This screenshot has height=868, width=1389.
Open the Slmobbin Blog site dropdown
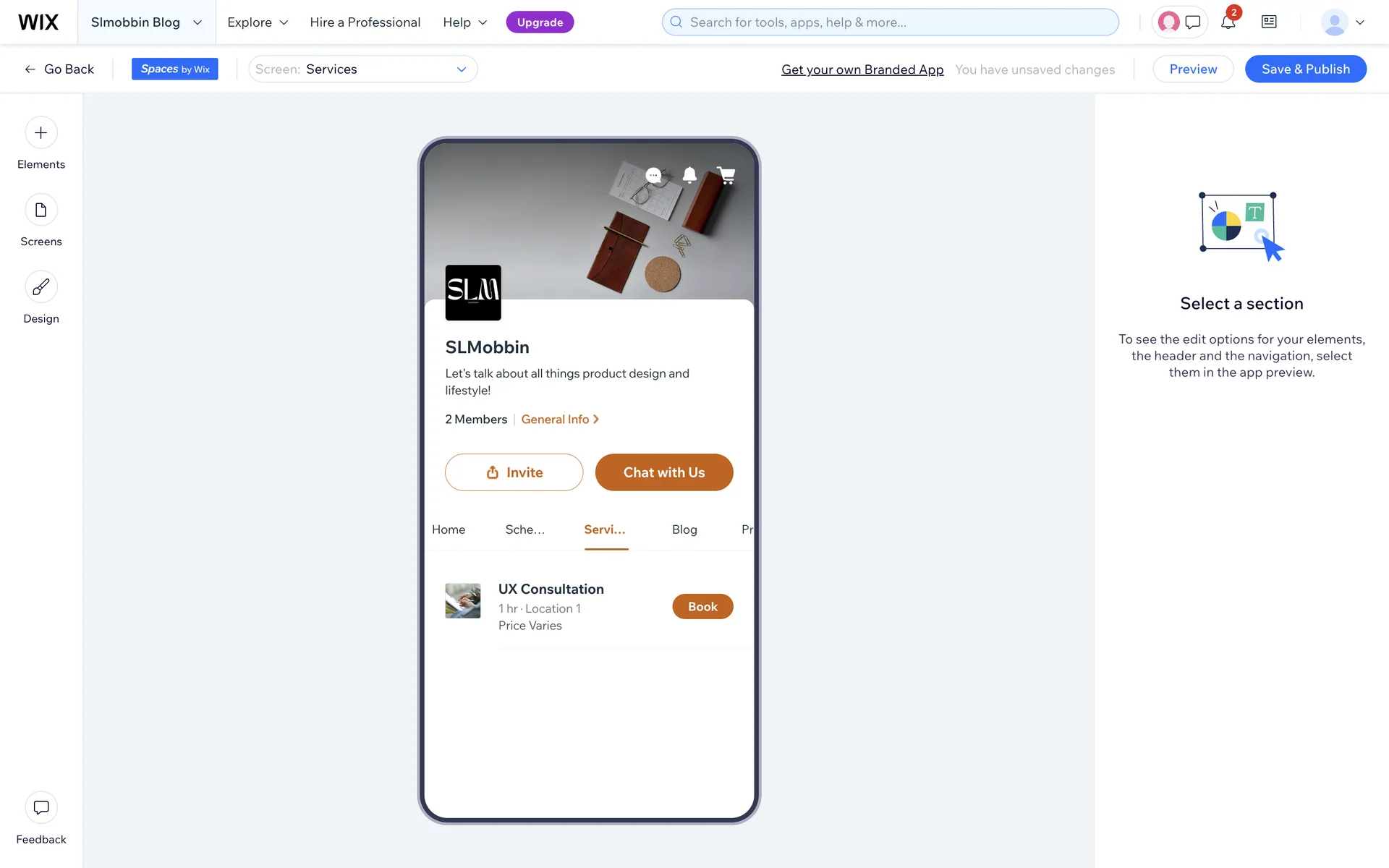(145, 22)
